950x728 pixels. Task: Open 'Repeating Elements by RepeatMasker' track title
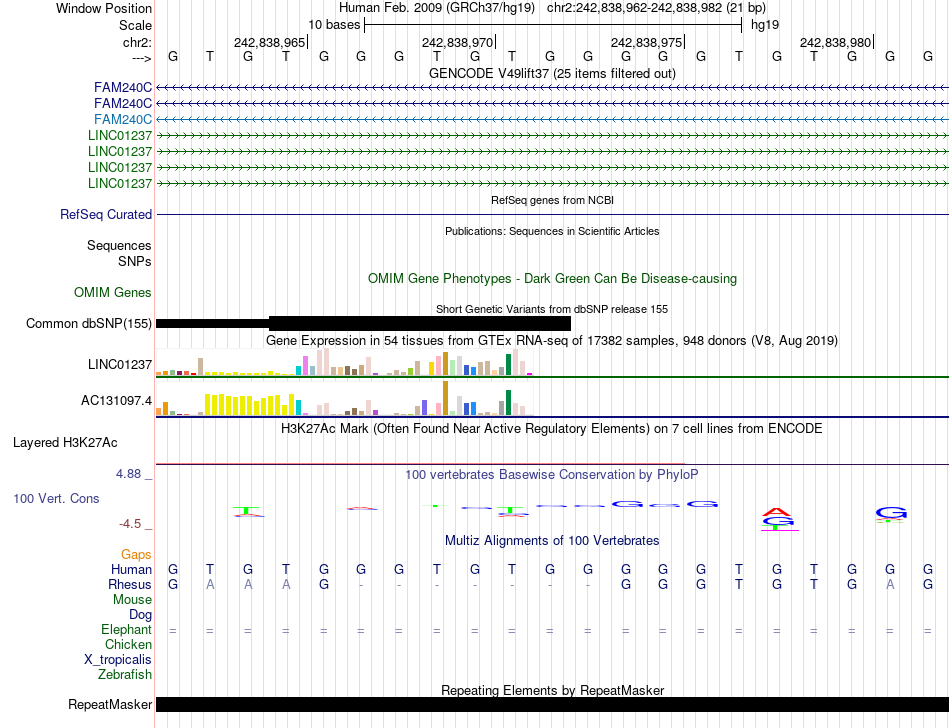pos(552,690)
